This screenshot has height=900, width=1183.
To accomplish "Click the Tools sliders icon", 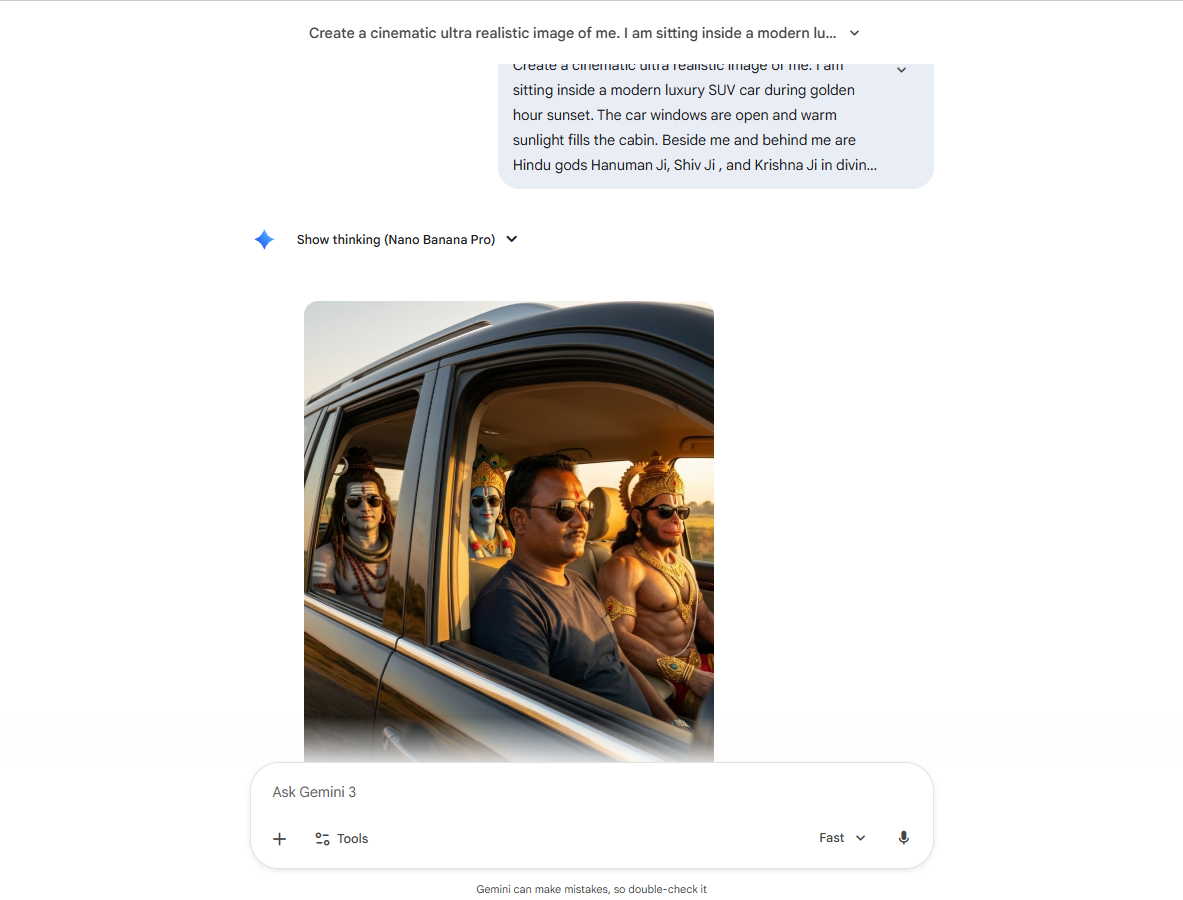I will click(x=322, y=839).
